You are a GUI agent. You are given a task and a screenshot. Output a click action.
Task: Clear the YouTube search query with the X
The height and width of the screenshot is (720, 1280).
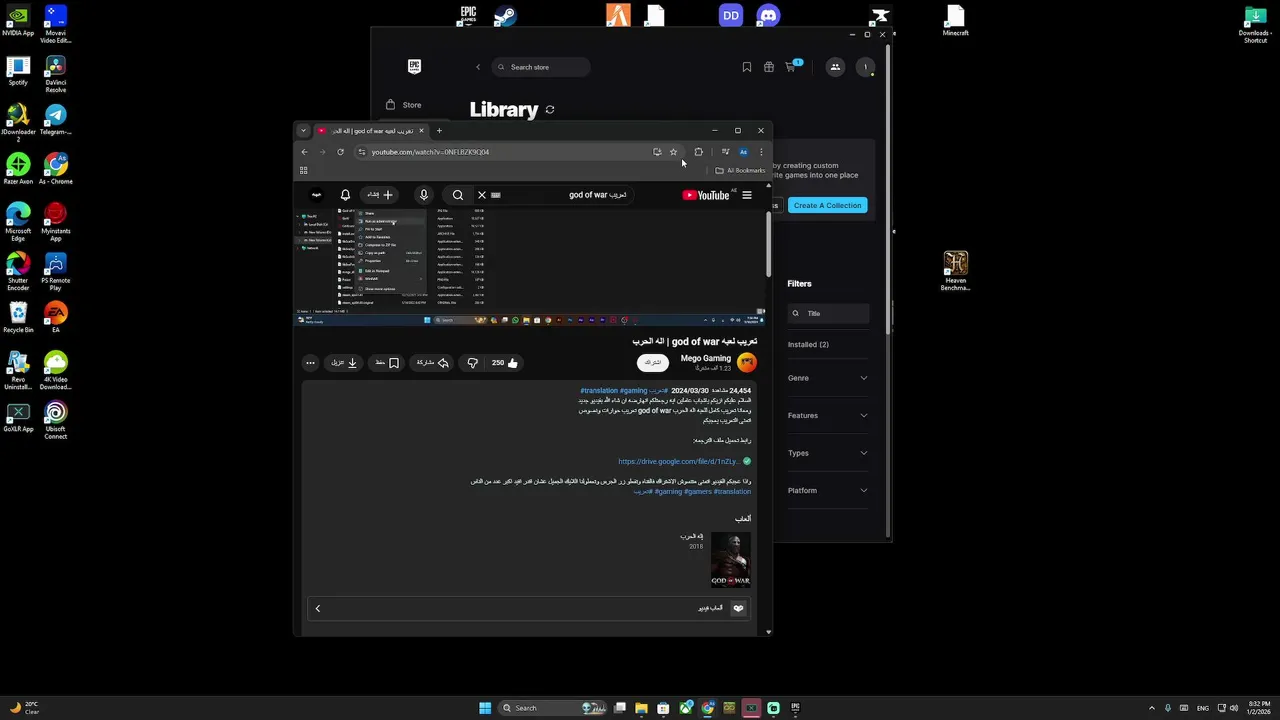pos(481,195)
